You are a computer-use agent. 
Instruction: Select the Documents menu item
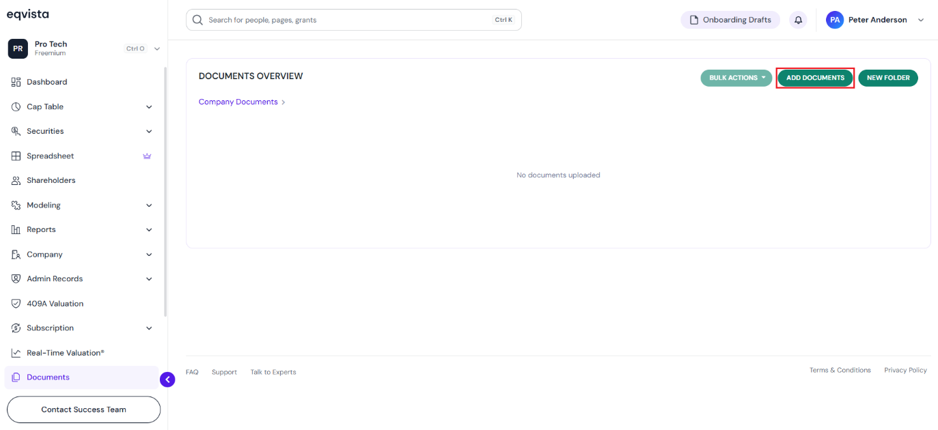pyautogui.click(x=81, y=377)
